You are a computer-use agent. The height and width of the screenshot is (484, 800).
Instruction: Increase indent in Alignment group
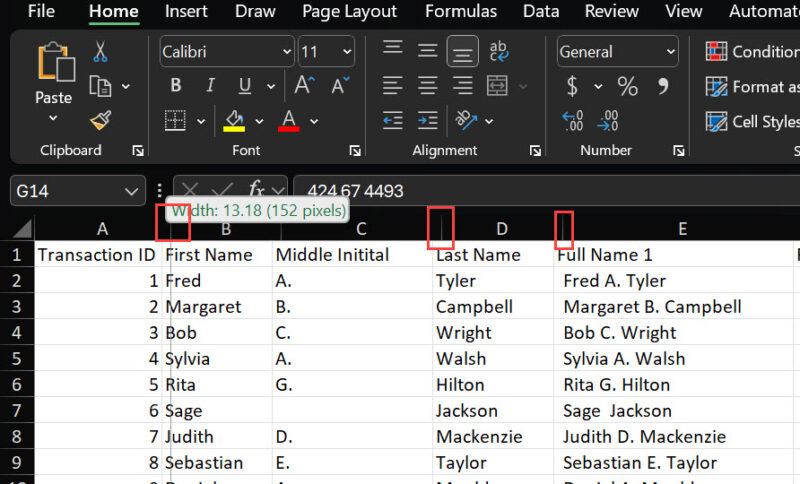[x=428, y=121]
